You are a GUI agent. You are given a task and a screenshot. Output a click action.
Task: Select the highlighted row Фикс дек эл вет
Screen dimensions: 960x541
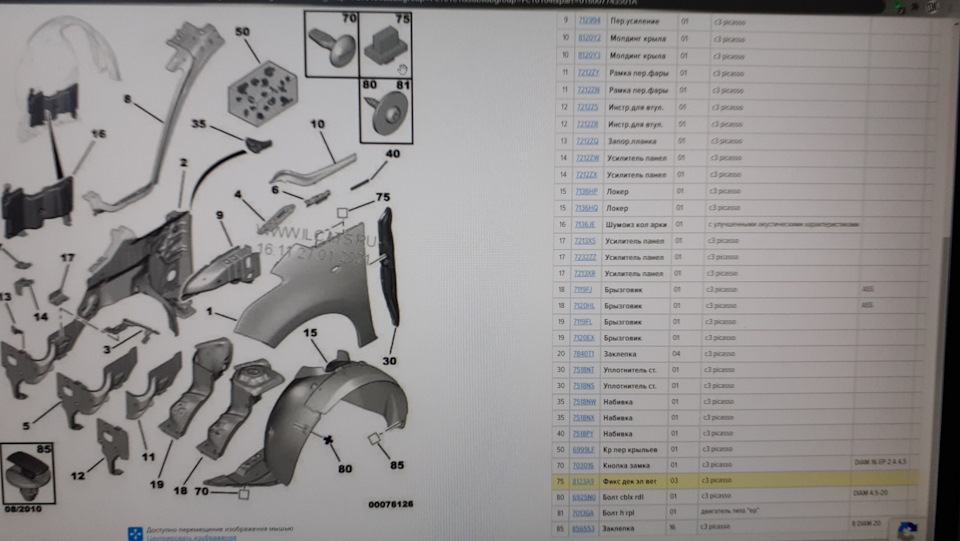(x=735, y=481)
